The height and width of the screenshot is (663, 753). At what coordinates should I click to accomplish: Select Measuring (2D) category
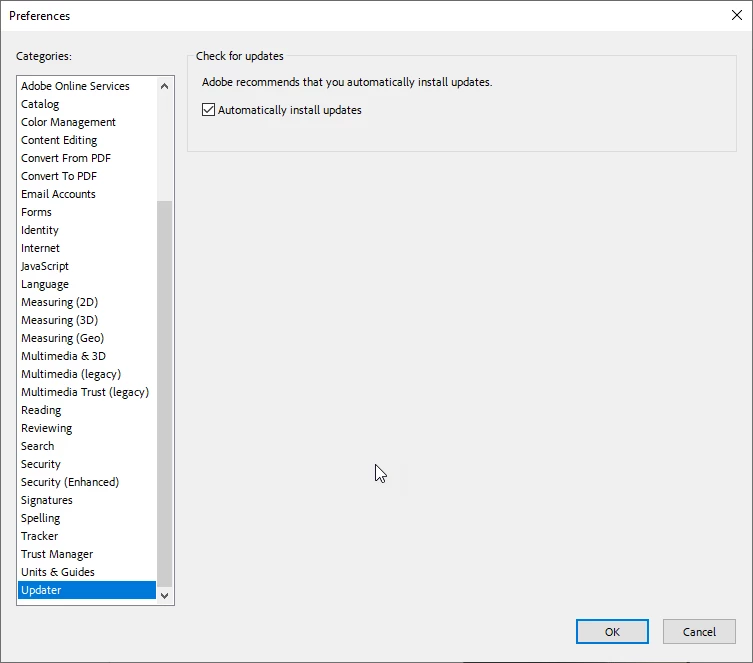tap(87, 302)
